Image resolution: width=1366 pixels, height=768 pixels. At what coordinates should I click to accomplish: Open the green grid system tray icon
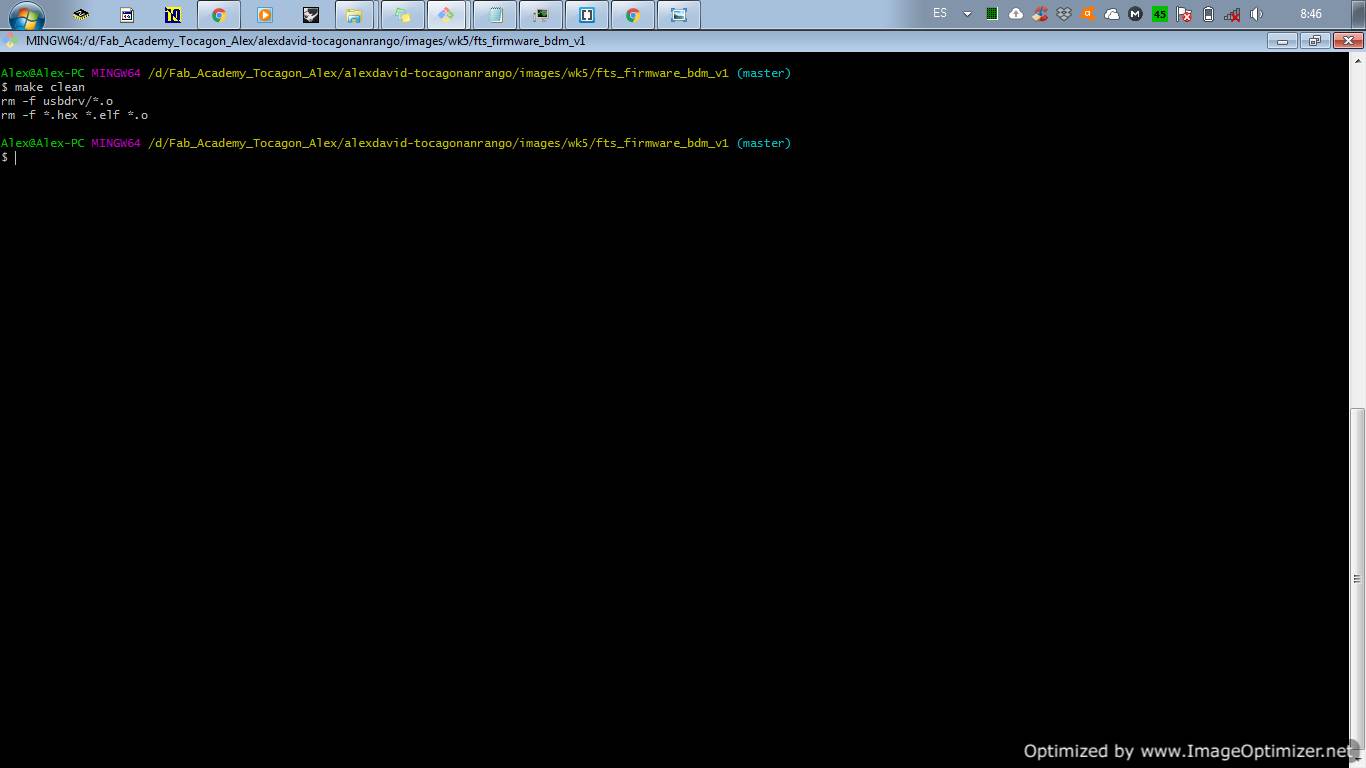tap(991, 14)
